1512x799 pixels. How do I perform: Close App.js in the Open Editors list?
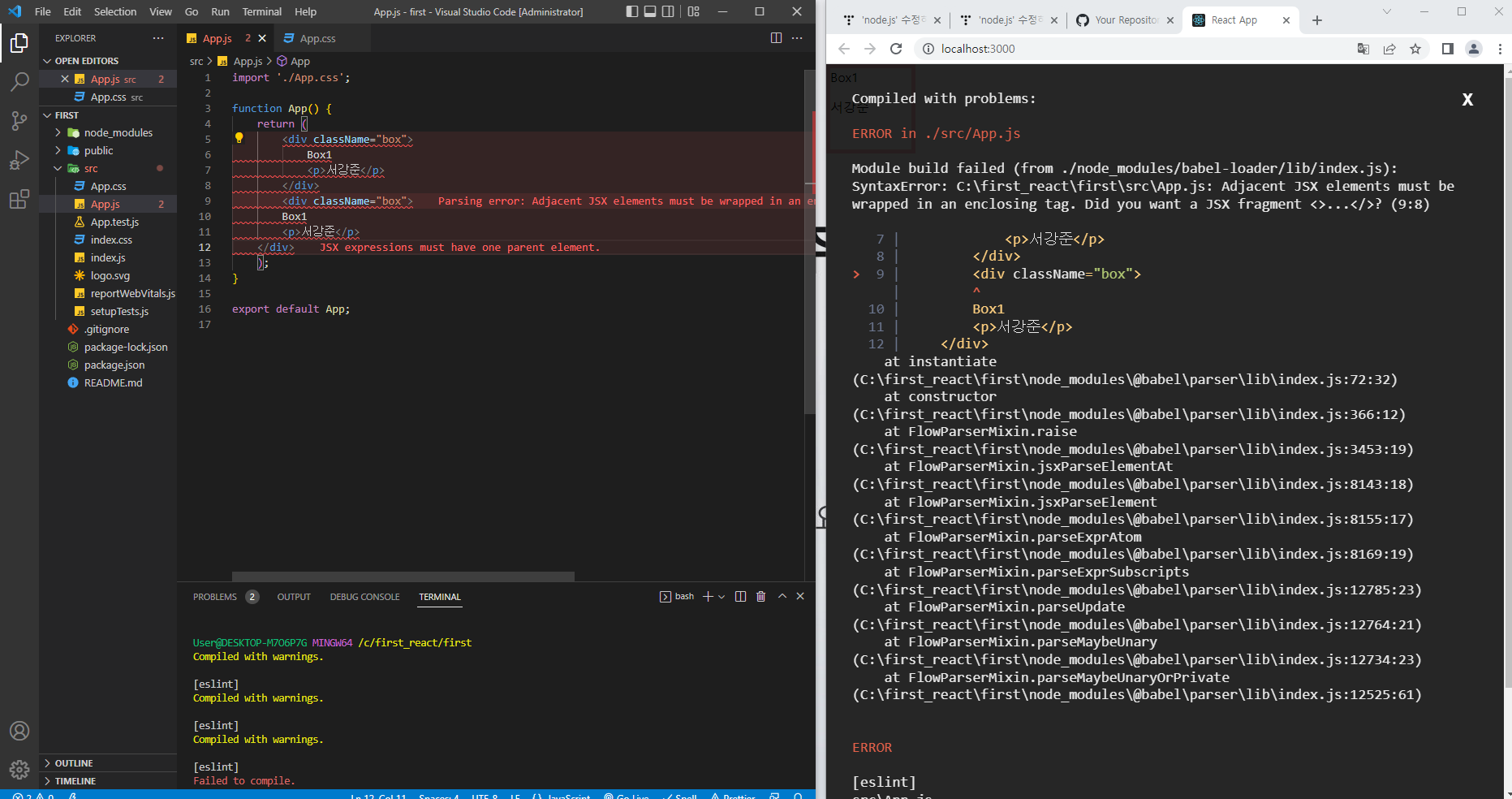[x=65, y=79]
